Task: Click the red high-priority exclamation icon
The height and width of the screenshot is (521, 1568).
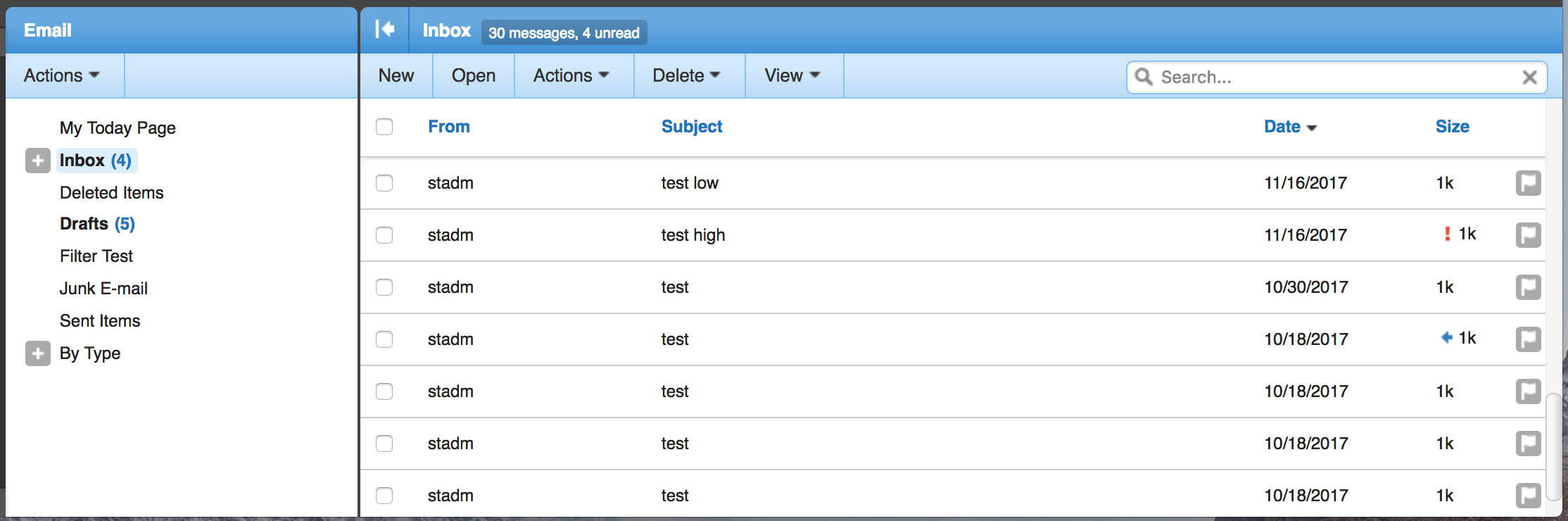Action: pos(1447,234)
